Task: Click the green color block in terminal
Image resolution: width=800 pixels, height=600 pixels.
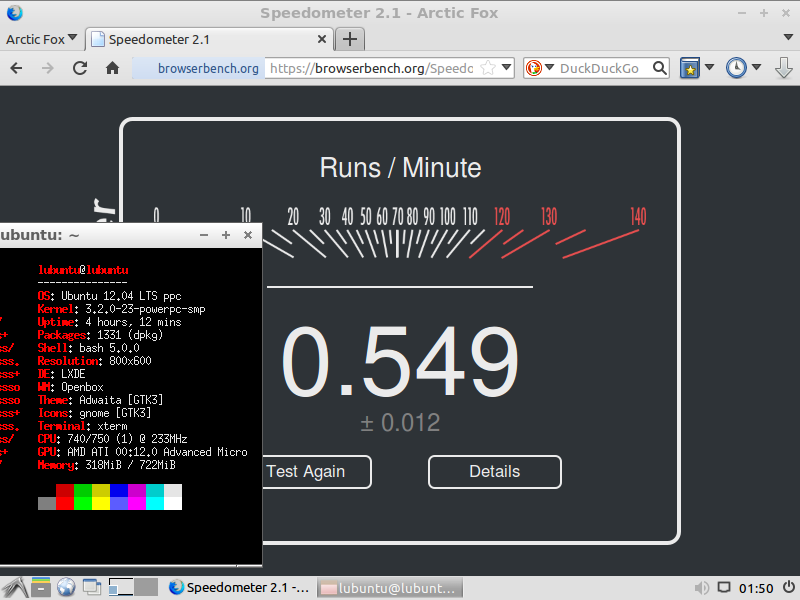Action: (x=83, y=497)
